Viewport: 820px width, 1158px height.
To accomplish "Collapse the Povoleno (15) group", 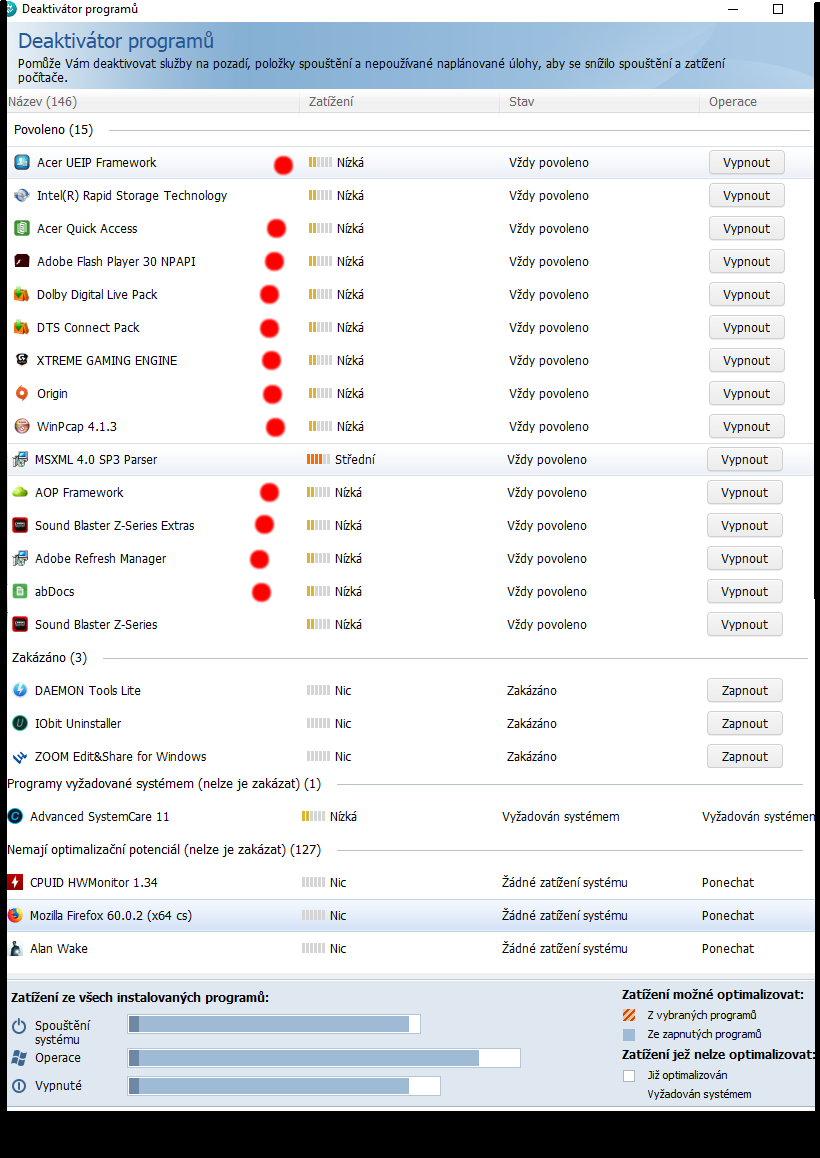I will click(x=53, y=130).
